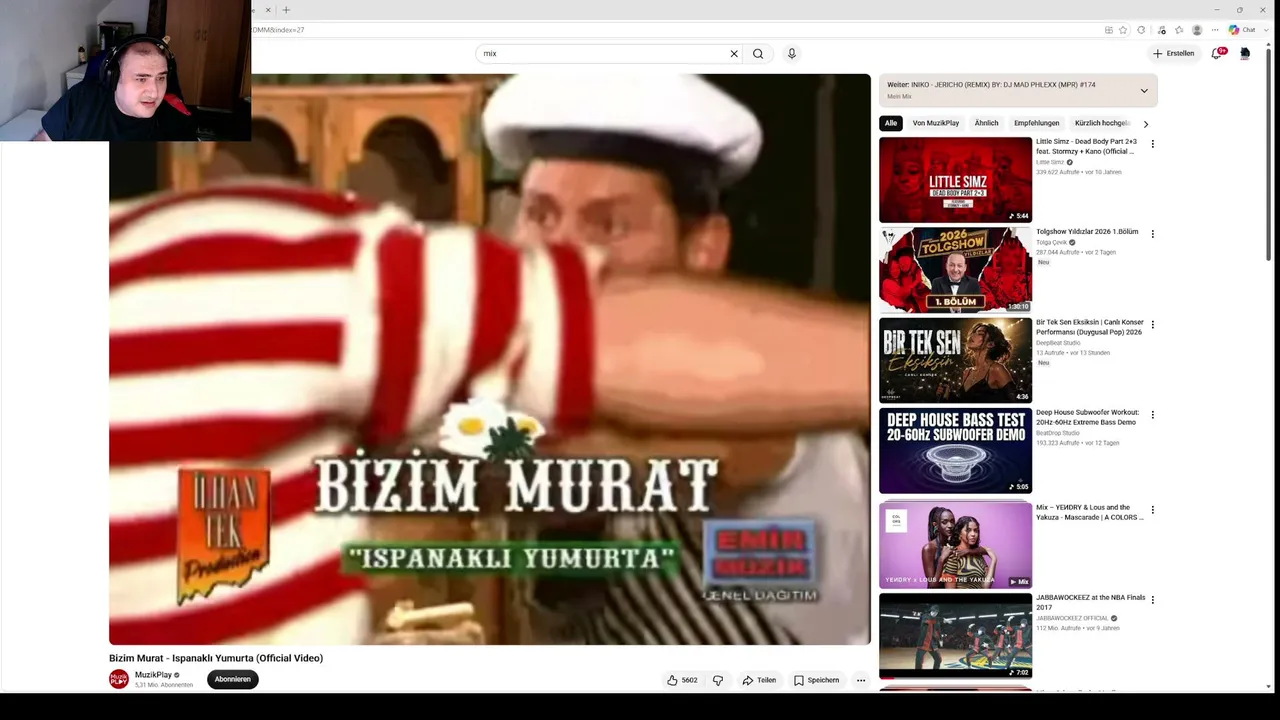This screenshot has width=1280, height=720.
Task: Dislike the Bizim Murat video
Action: [x=718, y=680]
